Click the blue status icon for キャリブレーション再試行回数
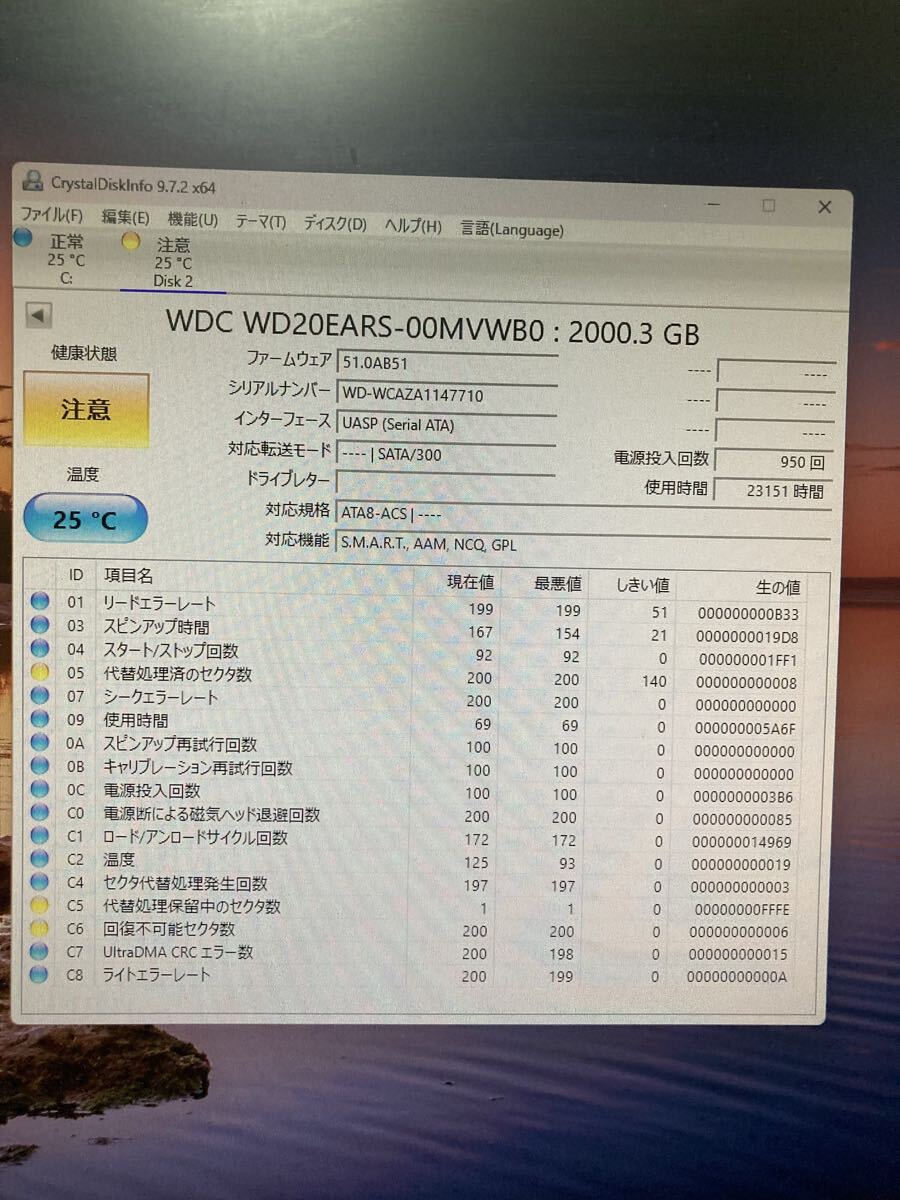The width and height of the screenshot is (900, 1200). pyautogui.click(x=40, y=765)
